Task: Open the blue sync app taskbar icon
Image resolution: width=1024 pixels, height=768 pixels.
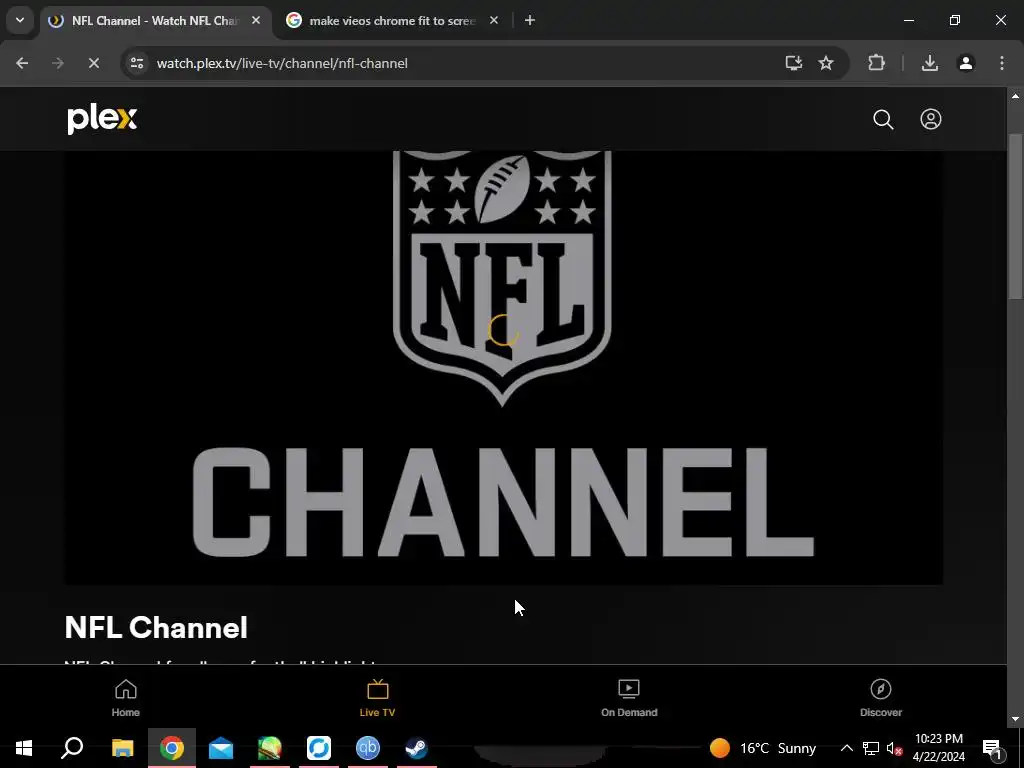Action: (x=319, y=748)
